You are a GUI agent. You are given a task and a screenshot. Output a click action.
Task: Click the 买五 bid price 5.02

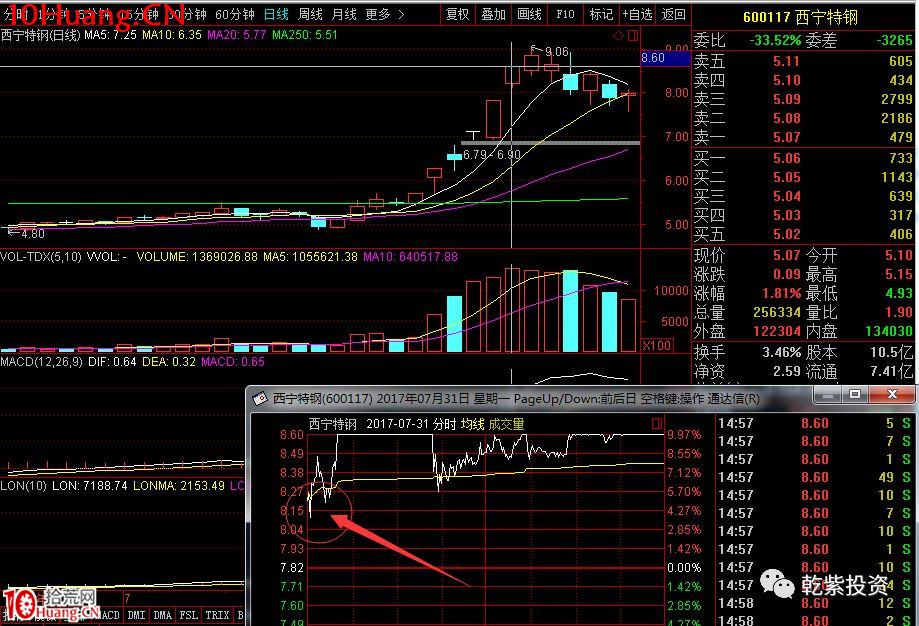(786, 234)
